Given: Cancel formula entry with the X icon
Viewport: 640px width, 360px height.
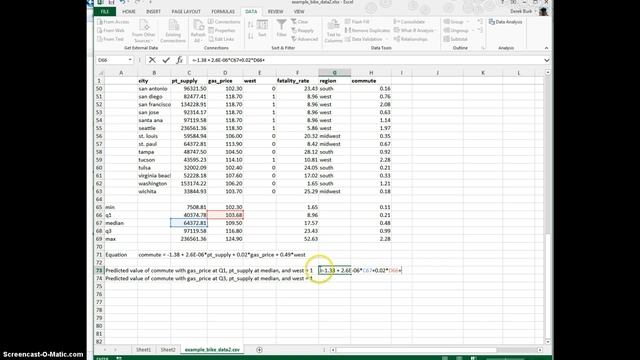Looking at the screenshot, I should tap(152, 60).
